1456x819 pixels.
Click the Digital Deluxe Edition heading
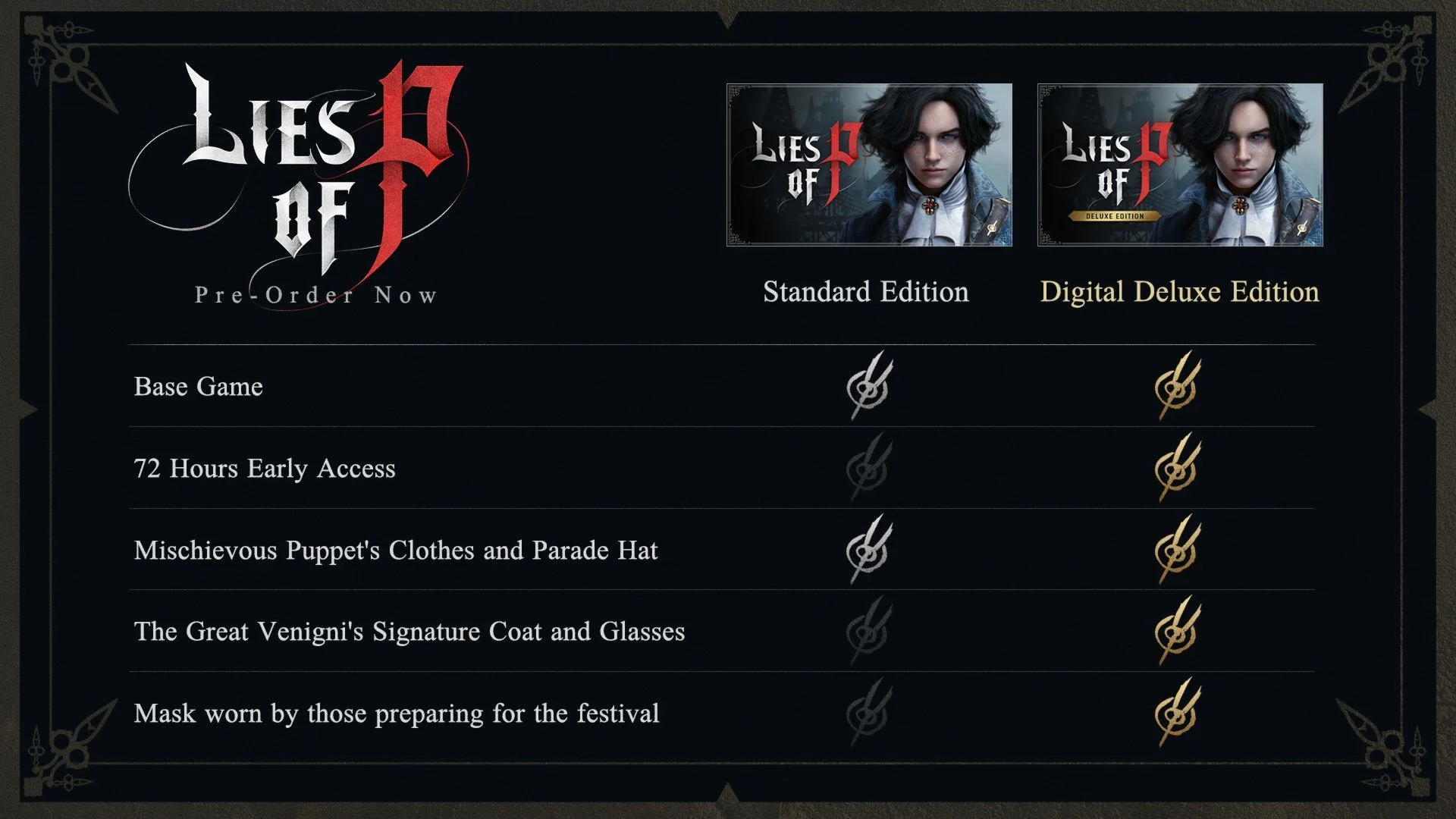pos(1179,292)
